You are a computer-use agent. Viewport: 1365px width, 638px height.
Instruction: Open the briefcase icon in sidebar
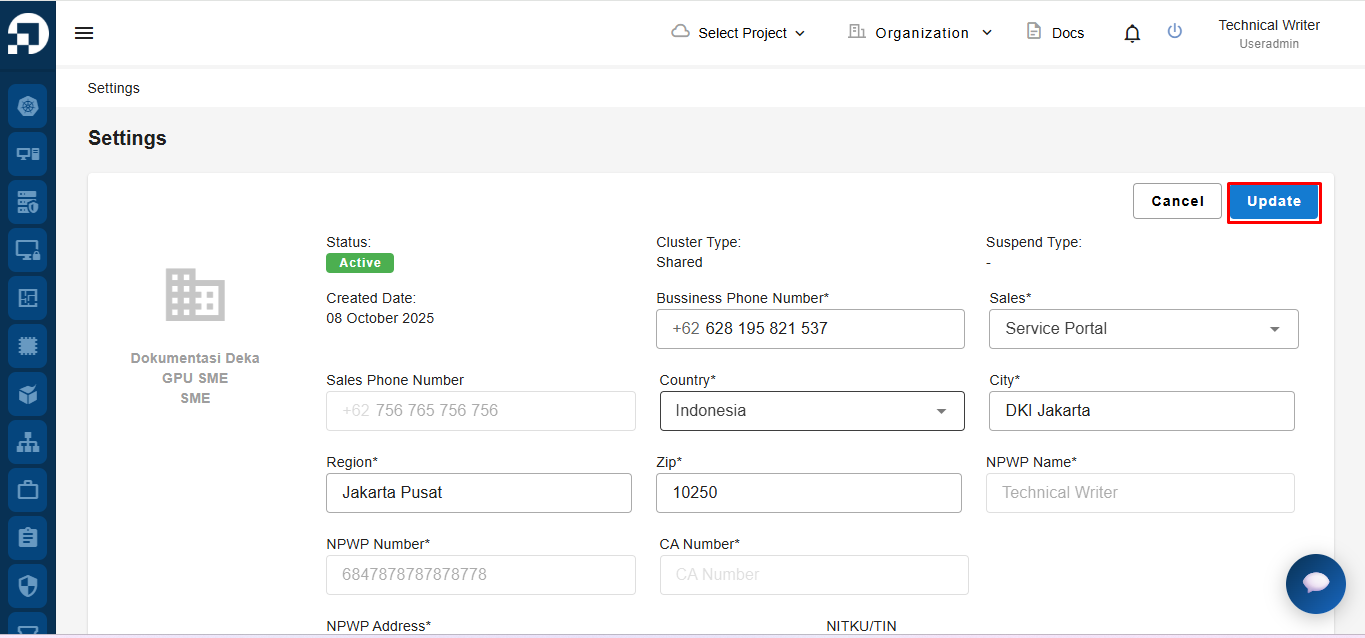tap(28, 490)
